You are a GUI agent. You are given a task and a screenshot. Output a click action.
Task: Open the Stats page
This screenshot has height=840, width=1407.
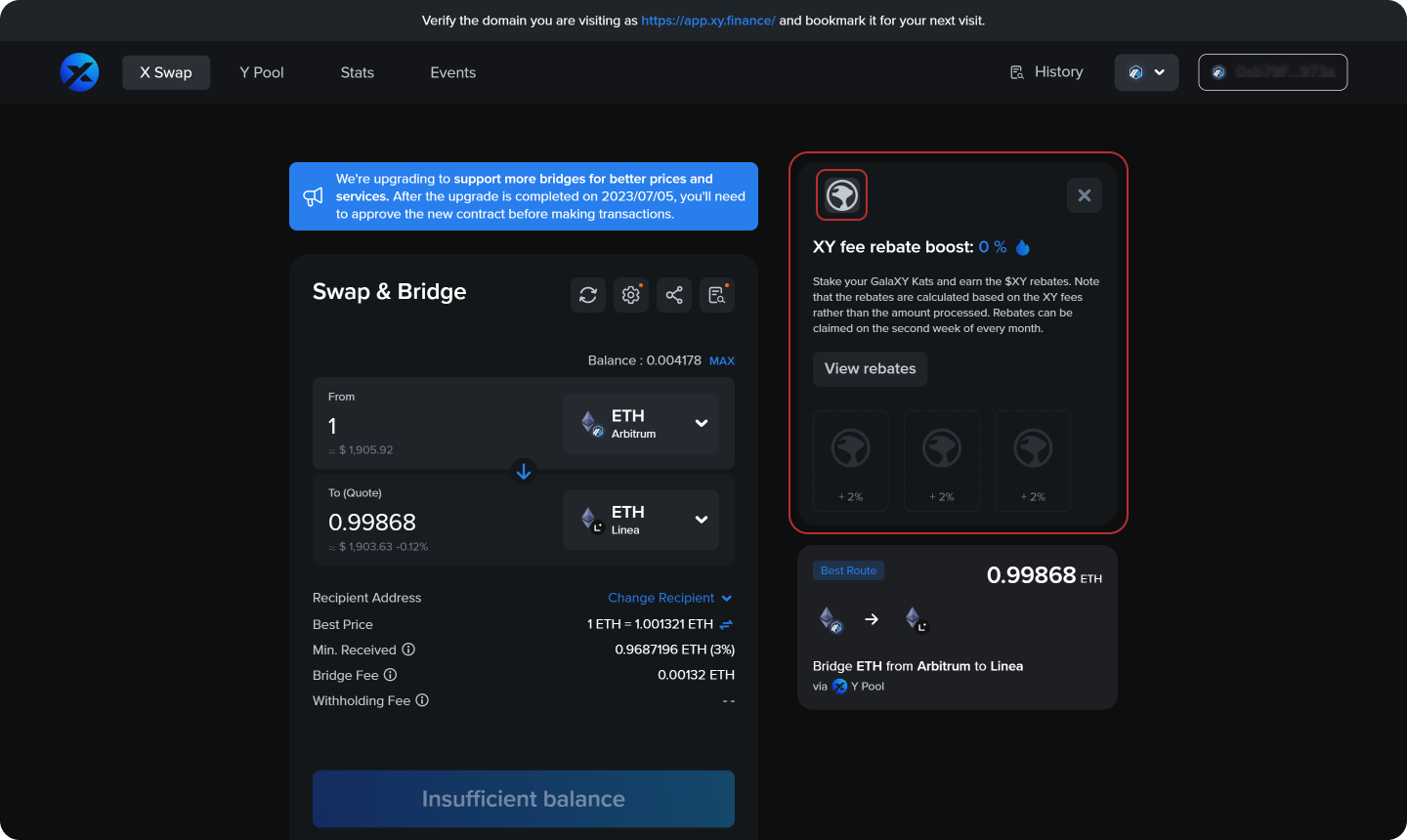(357, 71)
